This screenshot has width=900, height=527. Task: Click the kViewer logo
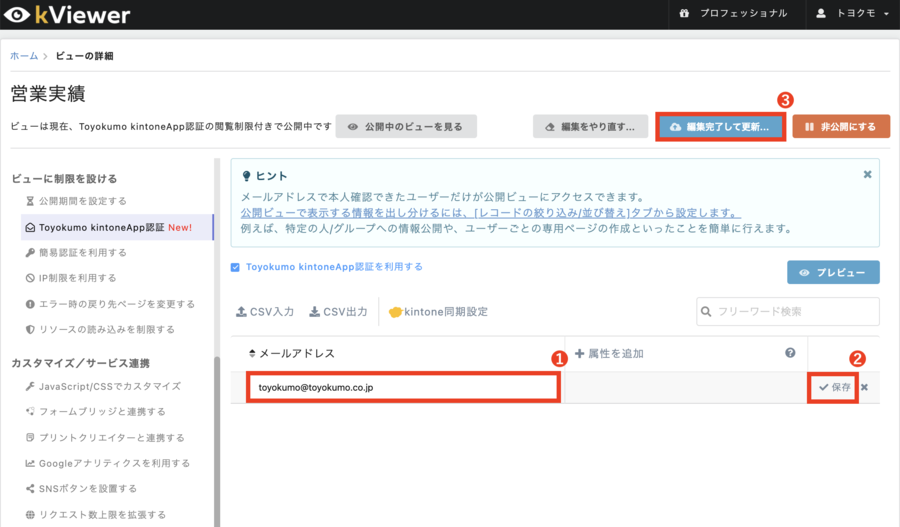point(67,15)
